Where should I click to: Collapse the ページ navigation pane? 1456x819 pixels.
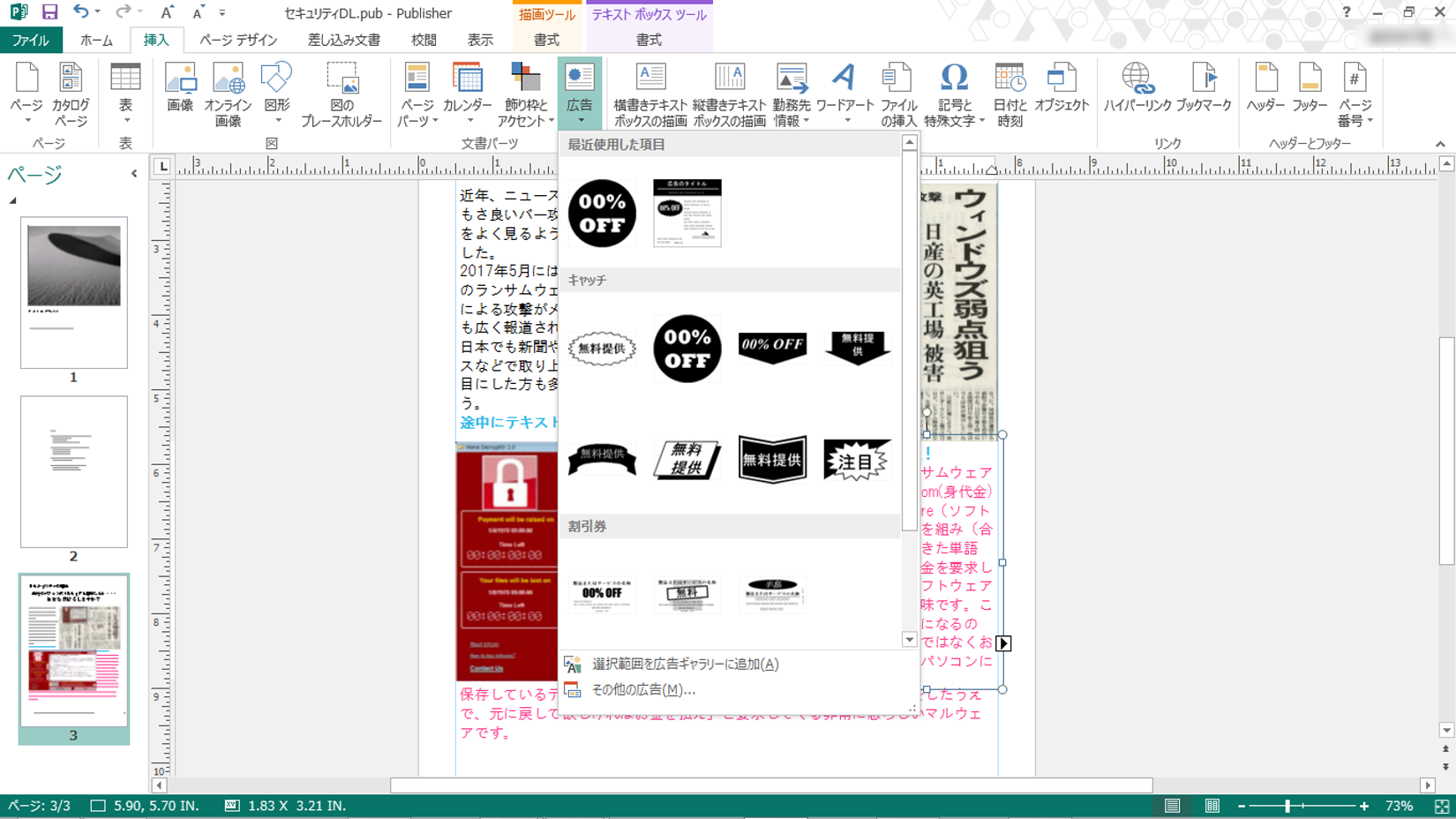pyautogui.click(x=134, y=174)
